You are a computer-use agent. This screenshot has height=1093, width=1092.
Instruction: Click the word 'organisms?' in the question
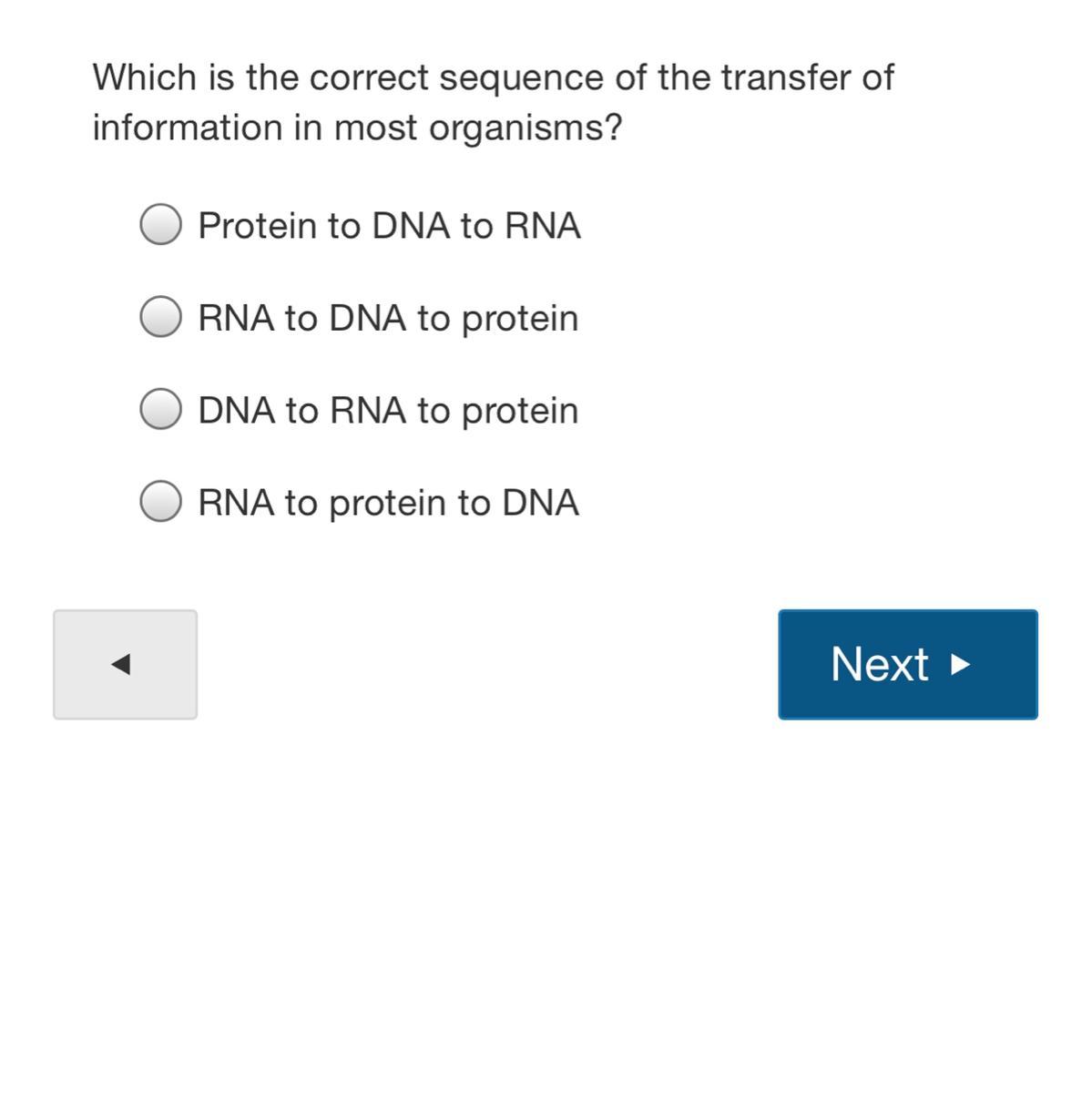(525, 128)
